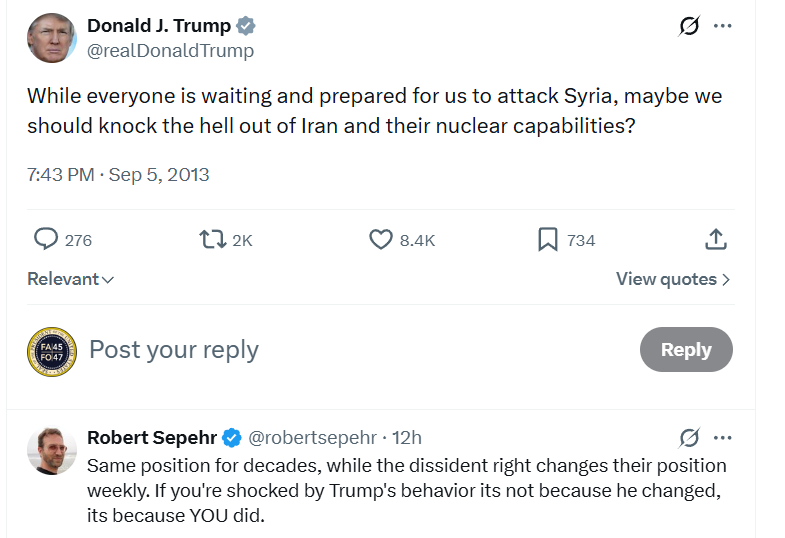
Task: Click the Grok icon on Trump's tweet
Action: coord(689,26)
